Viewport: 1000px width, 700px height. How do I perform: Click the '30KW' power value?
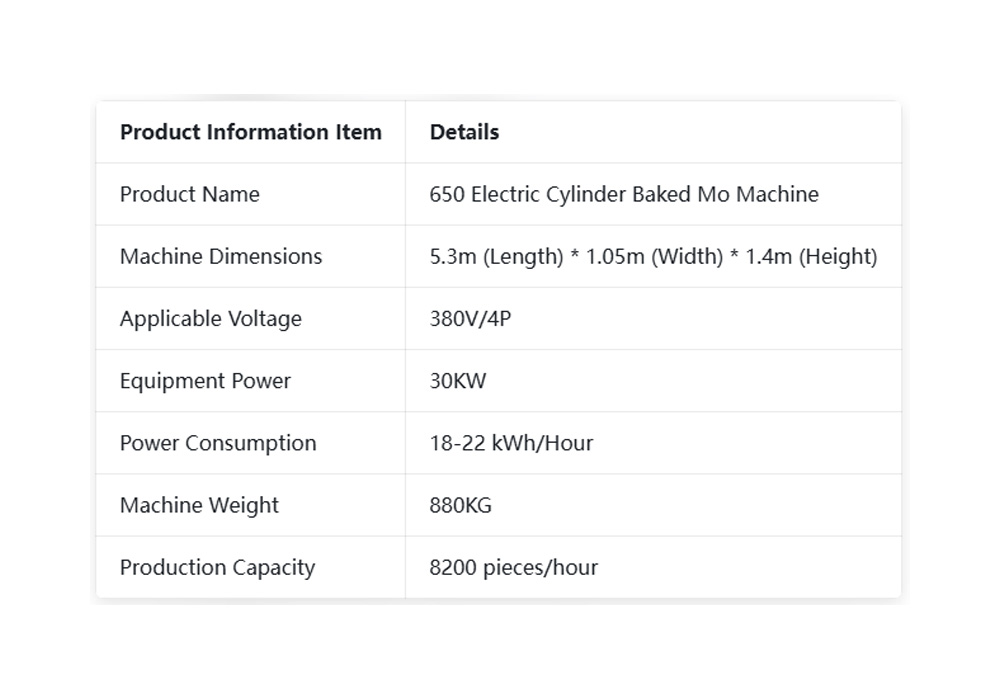pyautogui.click(x=457, y=381)
